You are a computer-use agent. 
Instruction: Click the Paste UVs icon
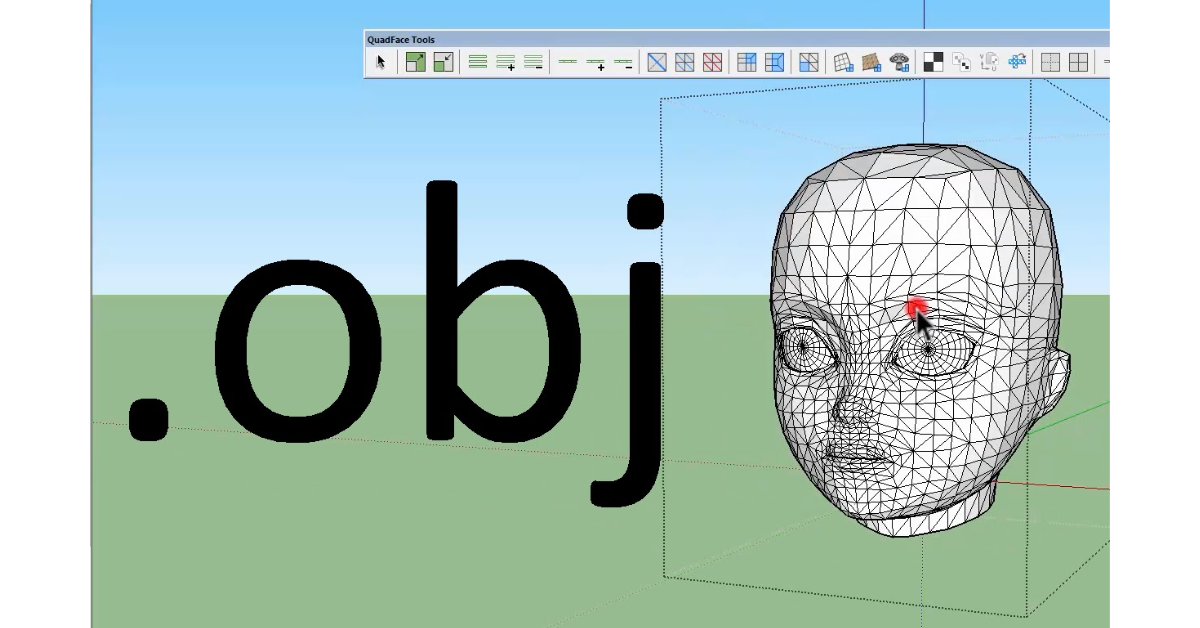[x=989, y=62]
